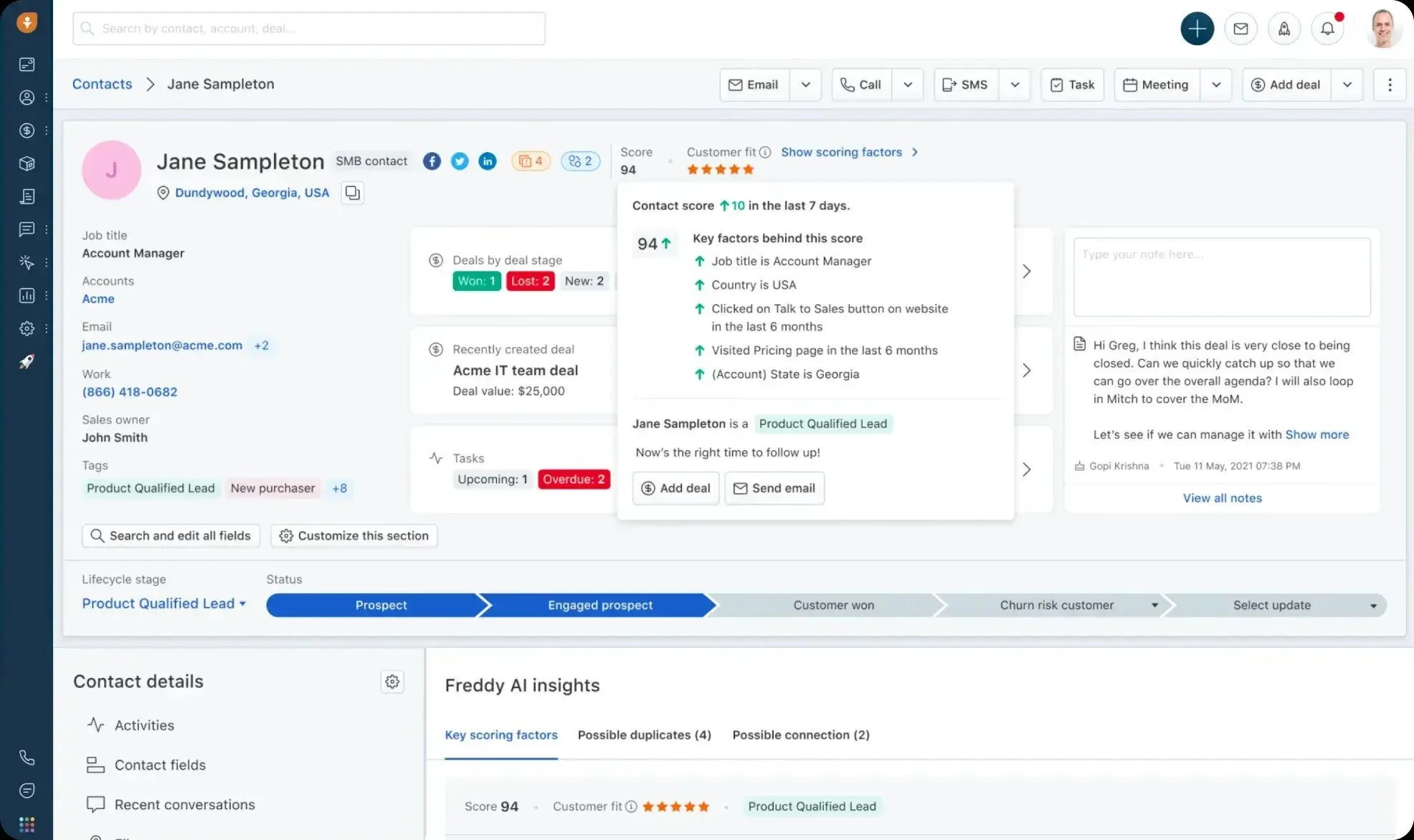Open the phone dialer in sidebar

[27, 758]
